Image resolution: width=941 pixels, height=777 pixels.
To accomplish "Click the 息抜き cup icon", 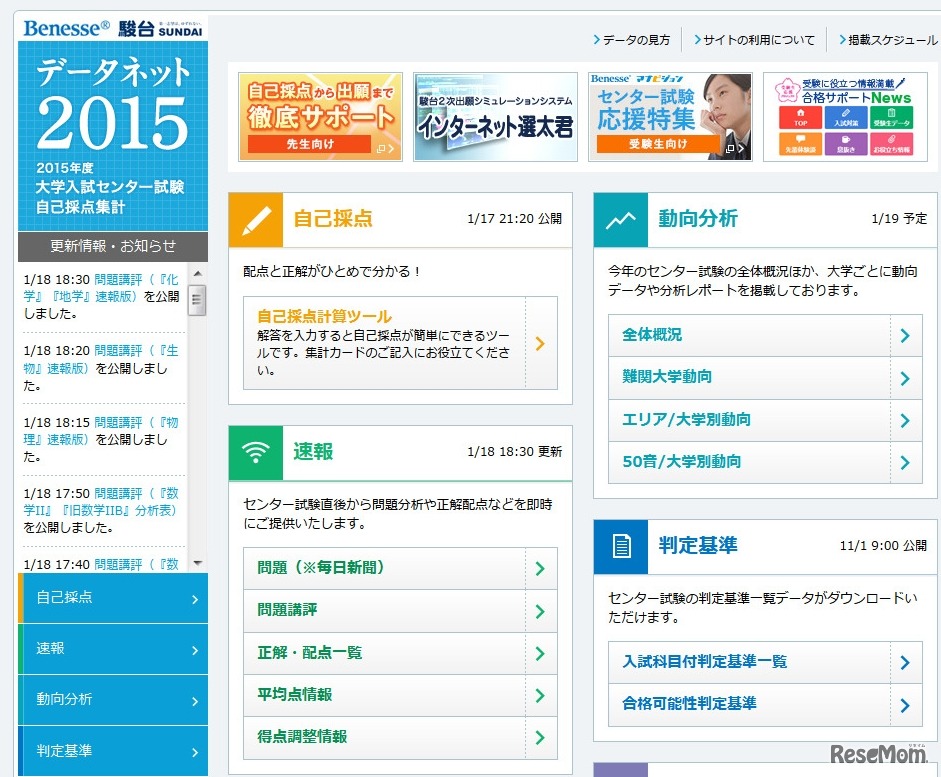I will coord(846,140).
